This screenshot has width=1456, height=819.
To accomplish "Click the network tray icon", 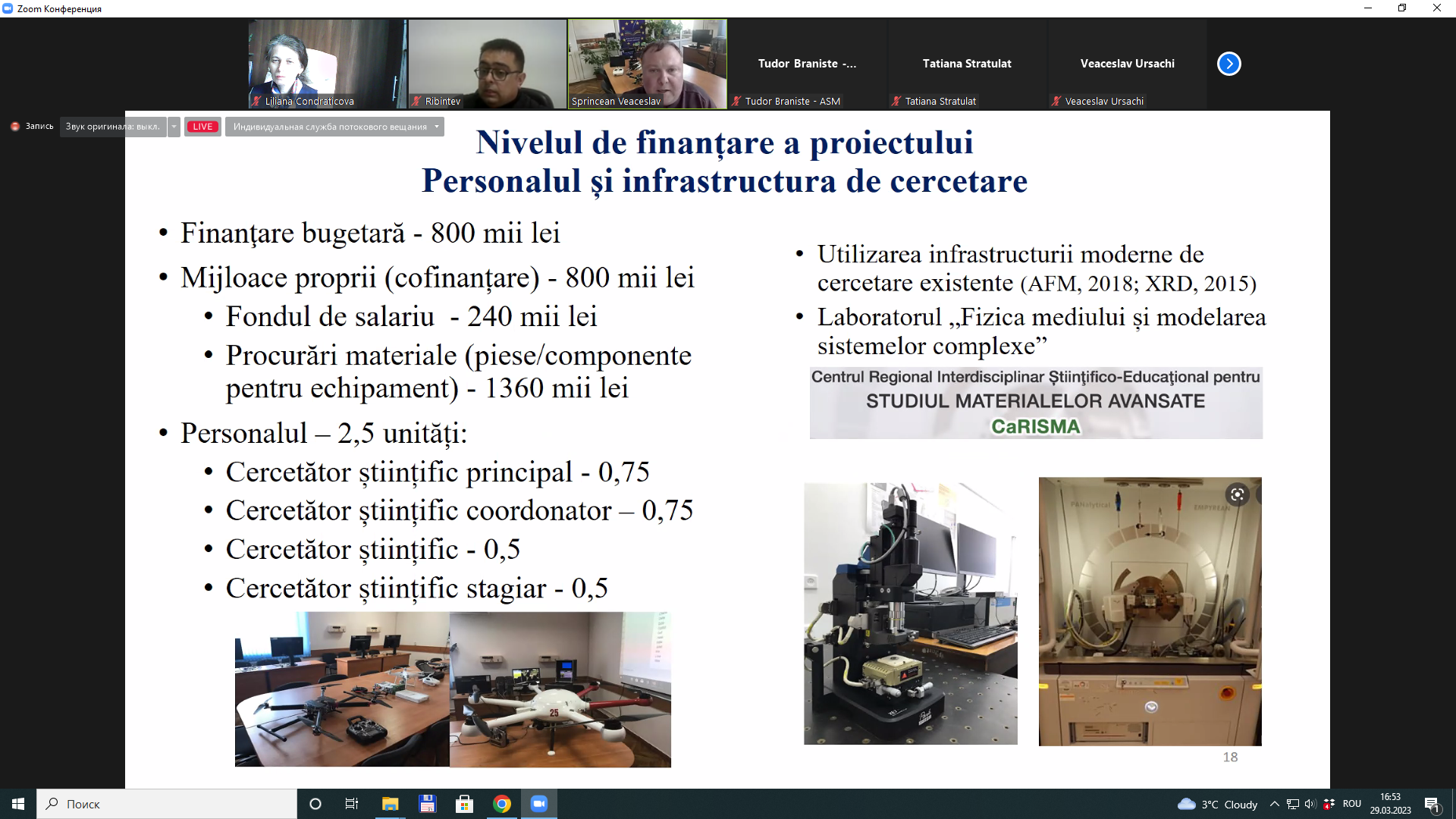I will (1292, 804).
